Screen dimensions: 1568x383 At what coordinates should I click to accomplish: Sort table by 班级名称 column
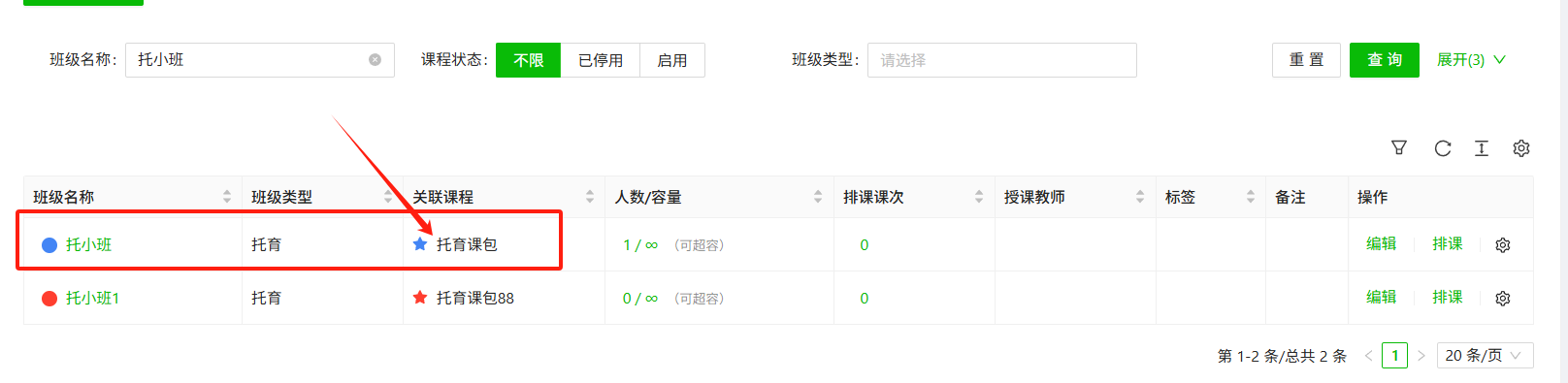pos(227,197)
